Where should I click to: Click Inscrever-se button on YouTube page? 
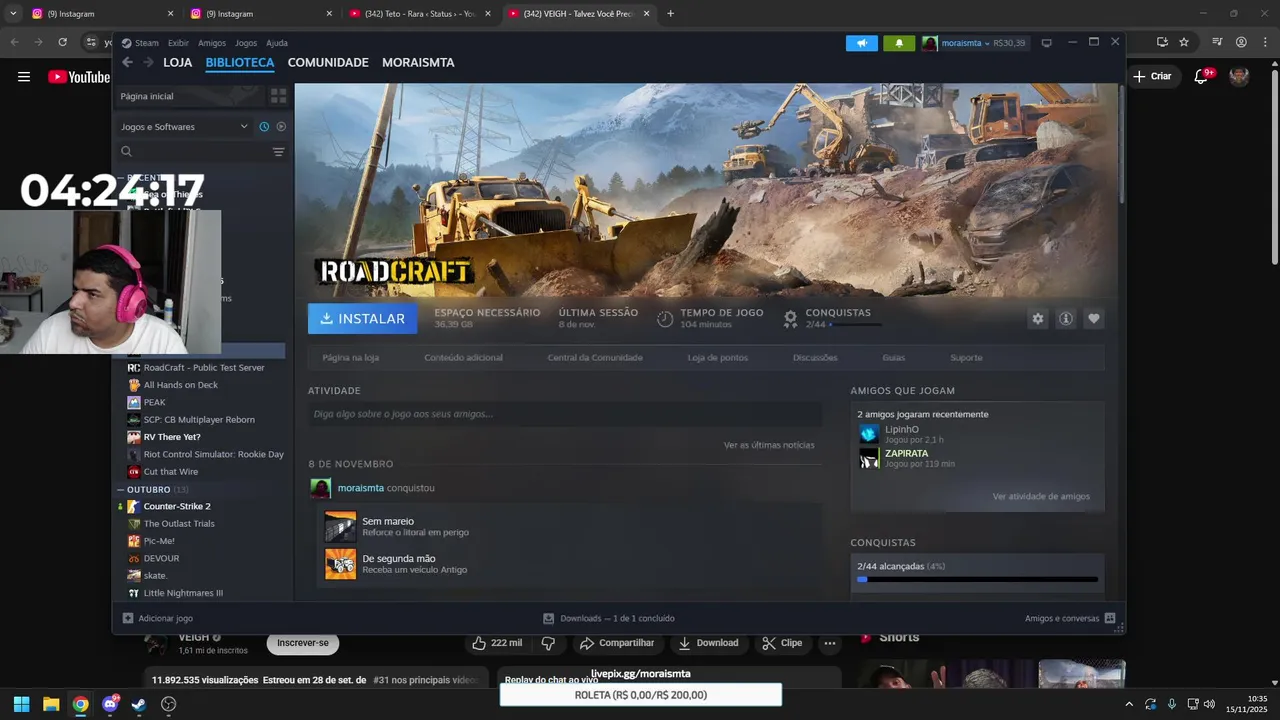(x=303, y=643)
